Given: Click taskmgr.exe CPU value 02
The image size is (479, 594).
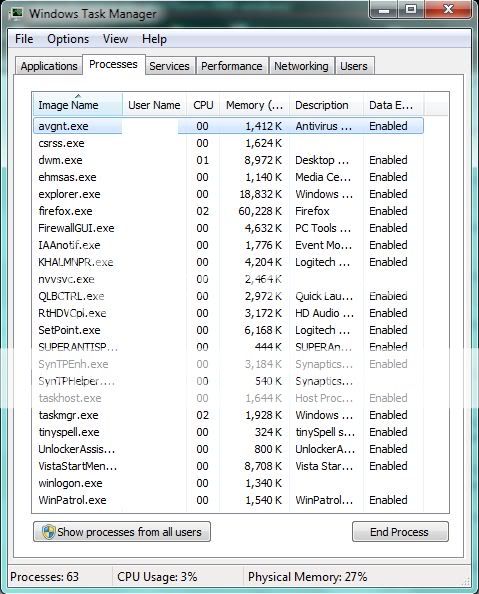Looking at the screenshot, I should (x=202, y=415).
